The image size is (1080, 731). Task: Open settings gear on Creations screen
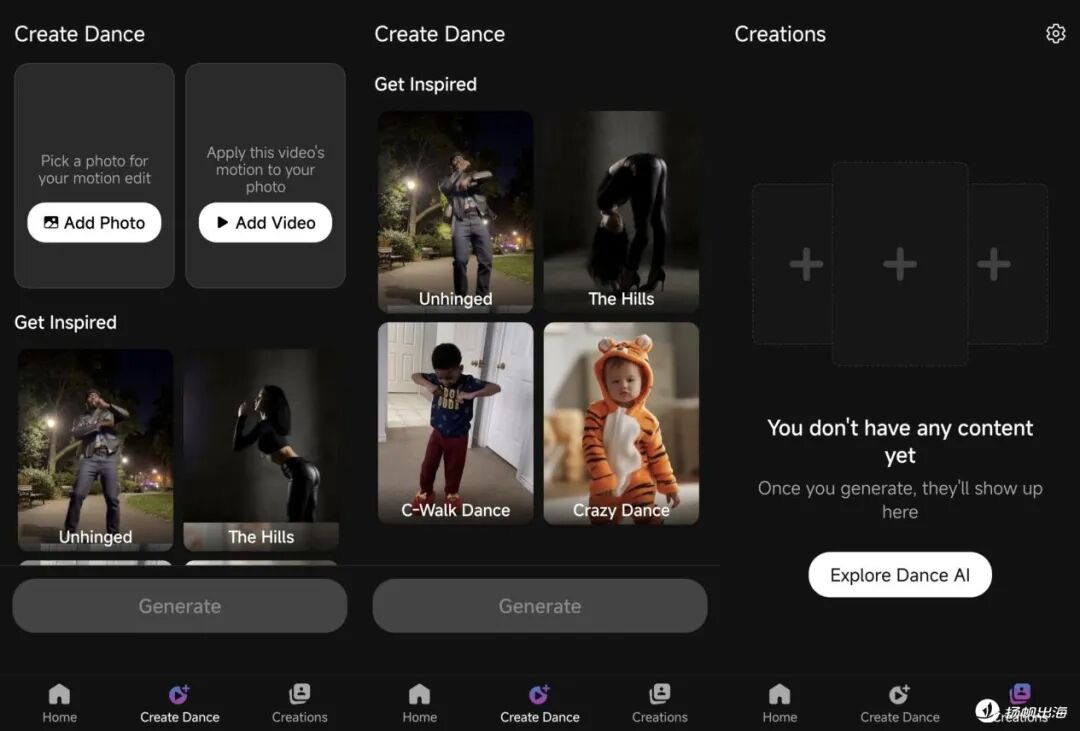[1055, 33]
